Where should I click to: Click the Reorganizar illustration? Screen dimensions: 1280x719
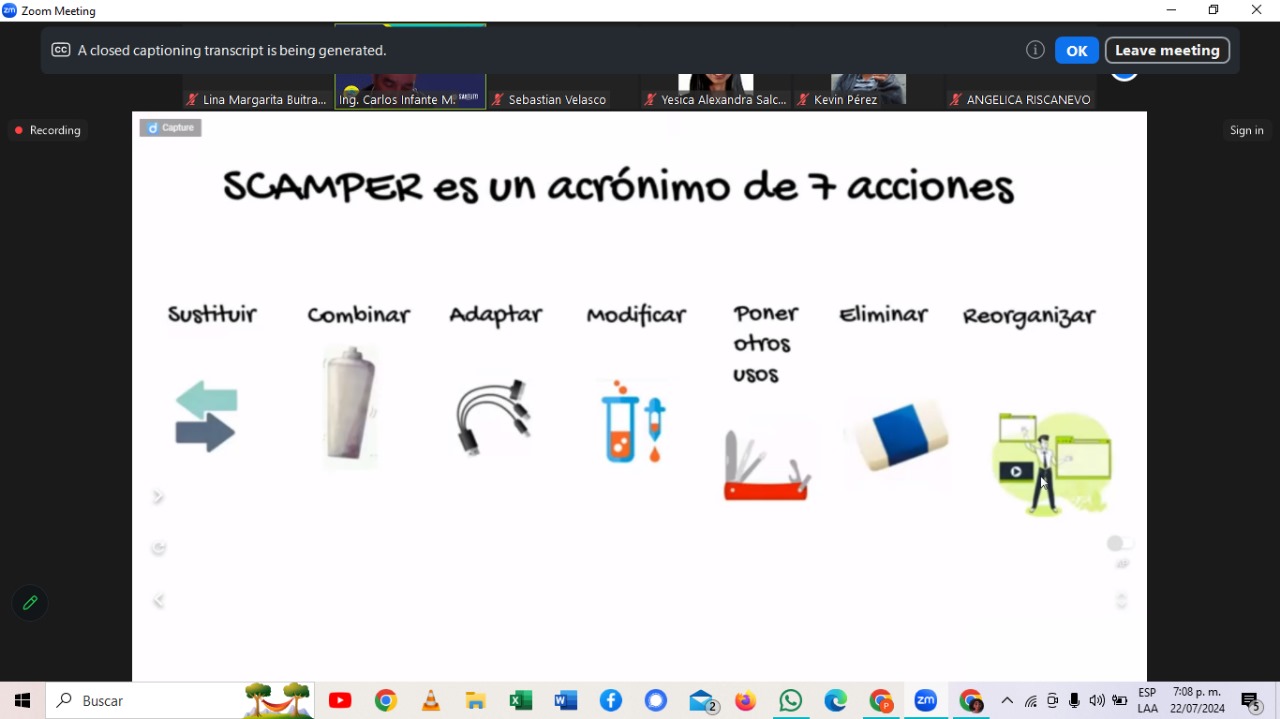pyautogui.click(x=1052, y=462)
